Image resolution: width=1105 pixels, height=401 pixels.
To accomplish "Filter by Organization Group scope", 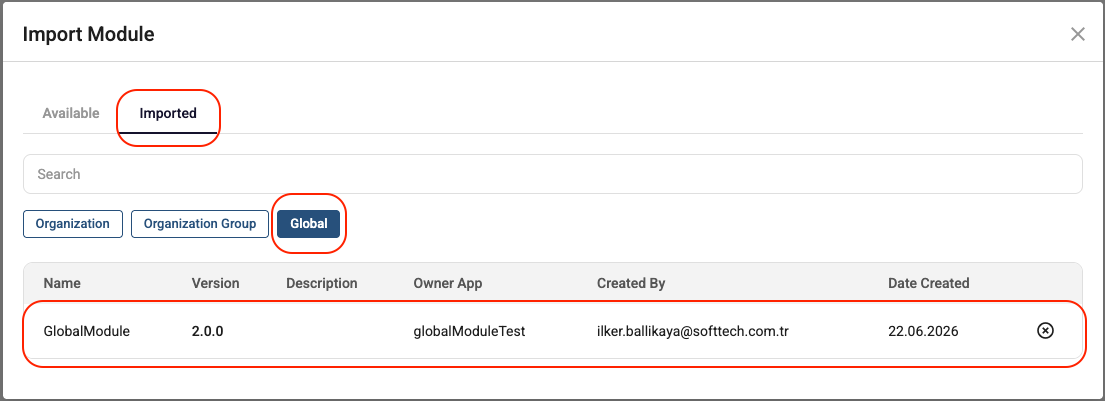I will (199, 224).
